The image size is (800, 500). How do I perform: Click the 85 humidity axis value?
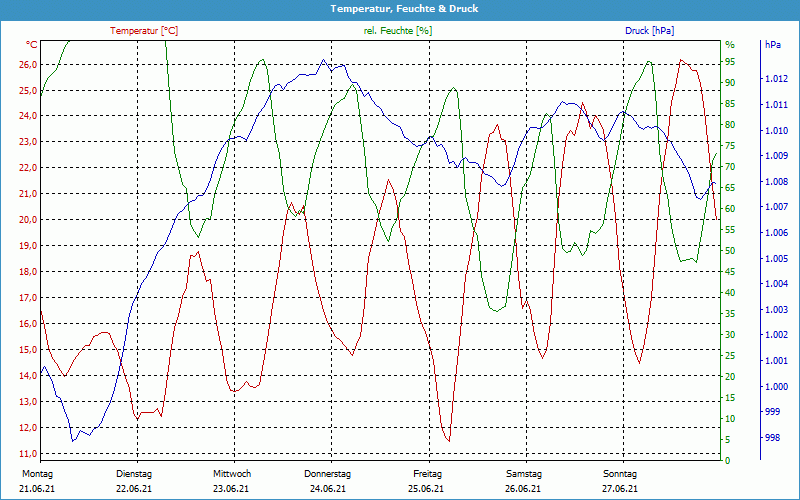coord(730,104)
